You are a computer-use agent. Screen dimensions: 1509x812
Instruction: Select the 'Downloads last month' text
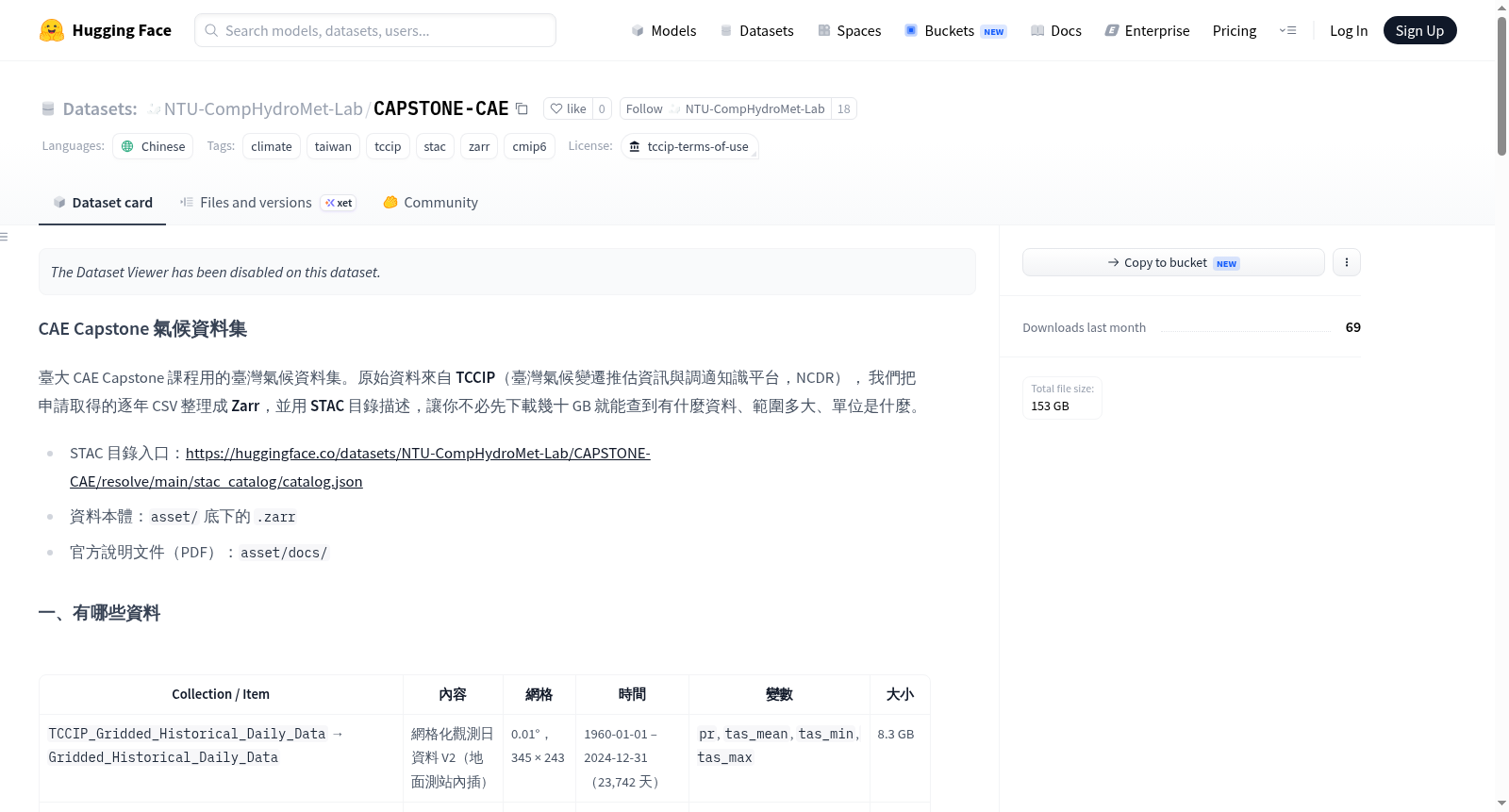(1084, 328)
